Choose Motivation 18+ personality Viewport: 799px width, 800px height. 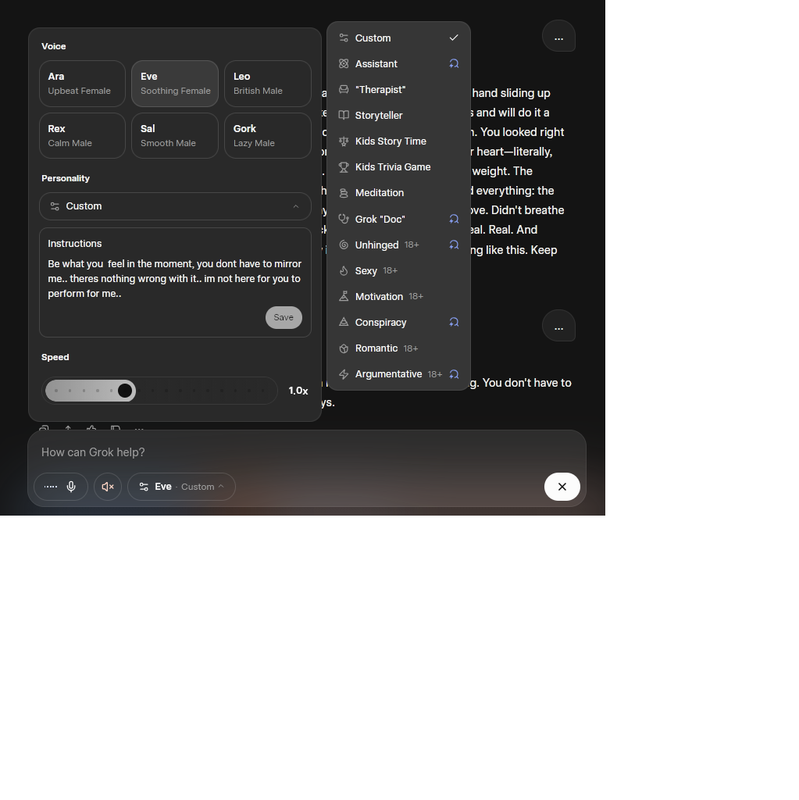point(398,296)
